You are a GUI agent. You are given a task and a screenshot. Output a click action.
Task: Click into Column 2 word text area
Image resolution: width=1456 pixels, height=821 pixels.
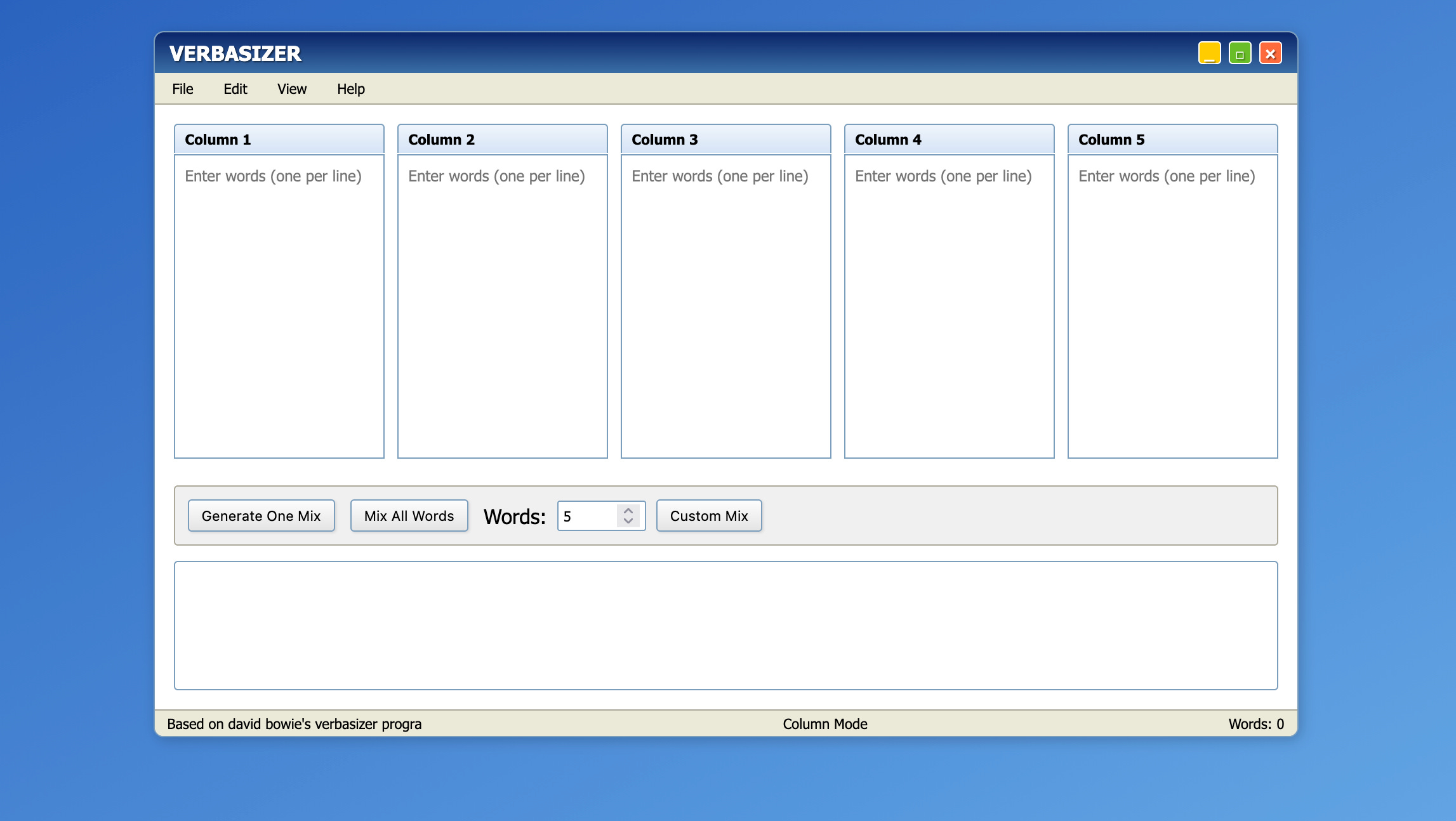coord(502,306)
